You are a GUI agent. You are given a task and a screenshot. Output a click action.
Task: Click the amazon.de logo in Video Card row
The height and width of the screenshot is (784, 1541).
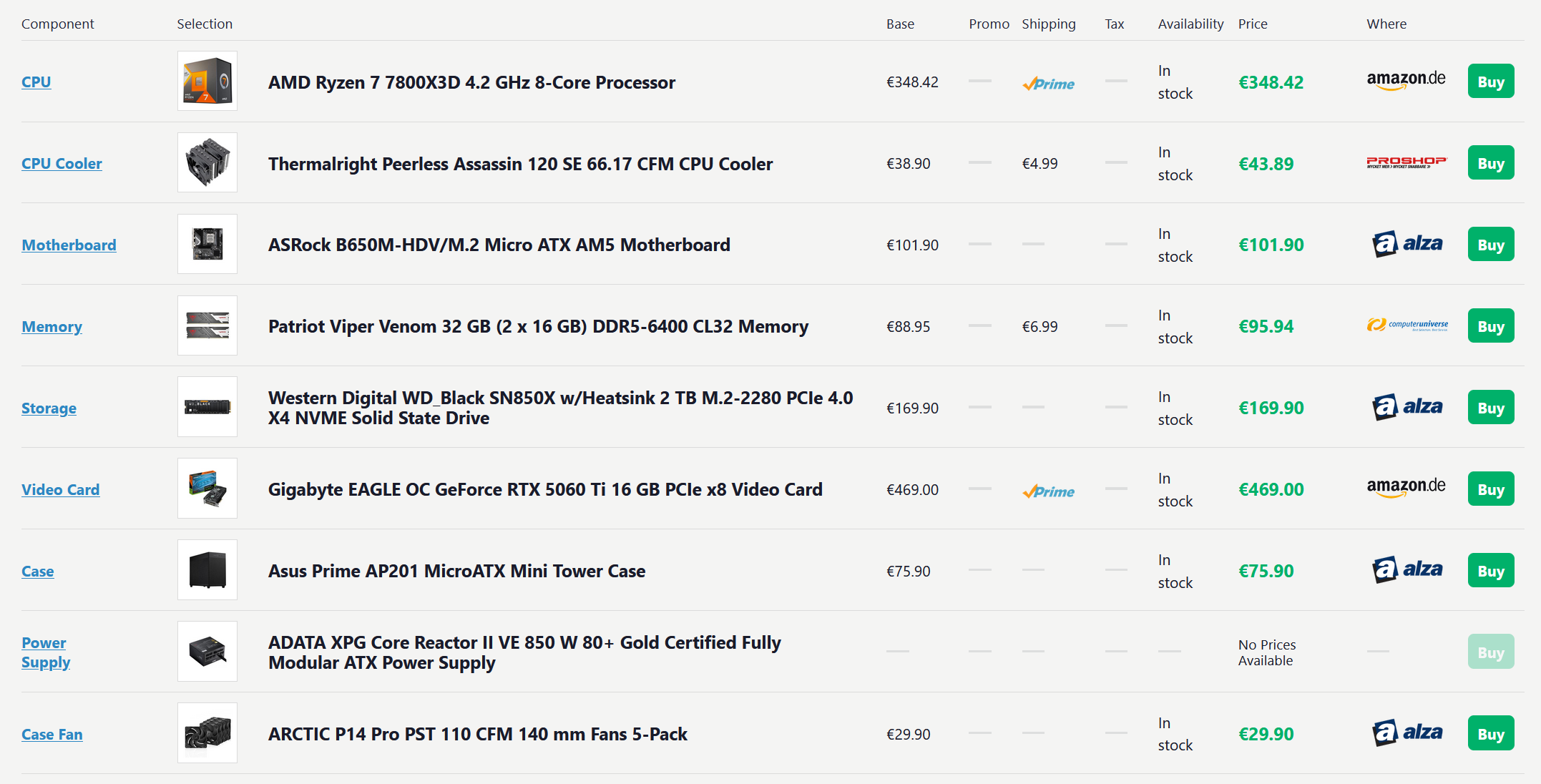(x=1406, y=489)
